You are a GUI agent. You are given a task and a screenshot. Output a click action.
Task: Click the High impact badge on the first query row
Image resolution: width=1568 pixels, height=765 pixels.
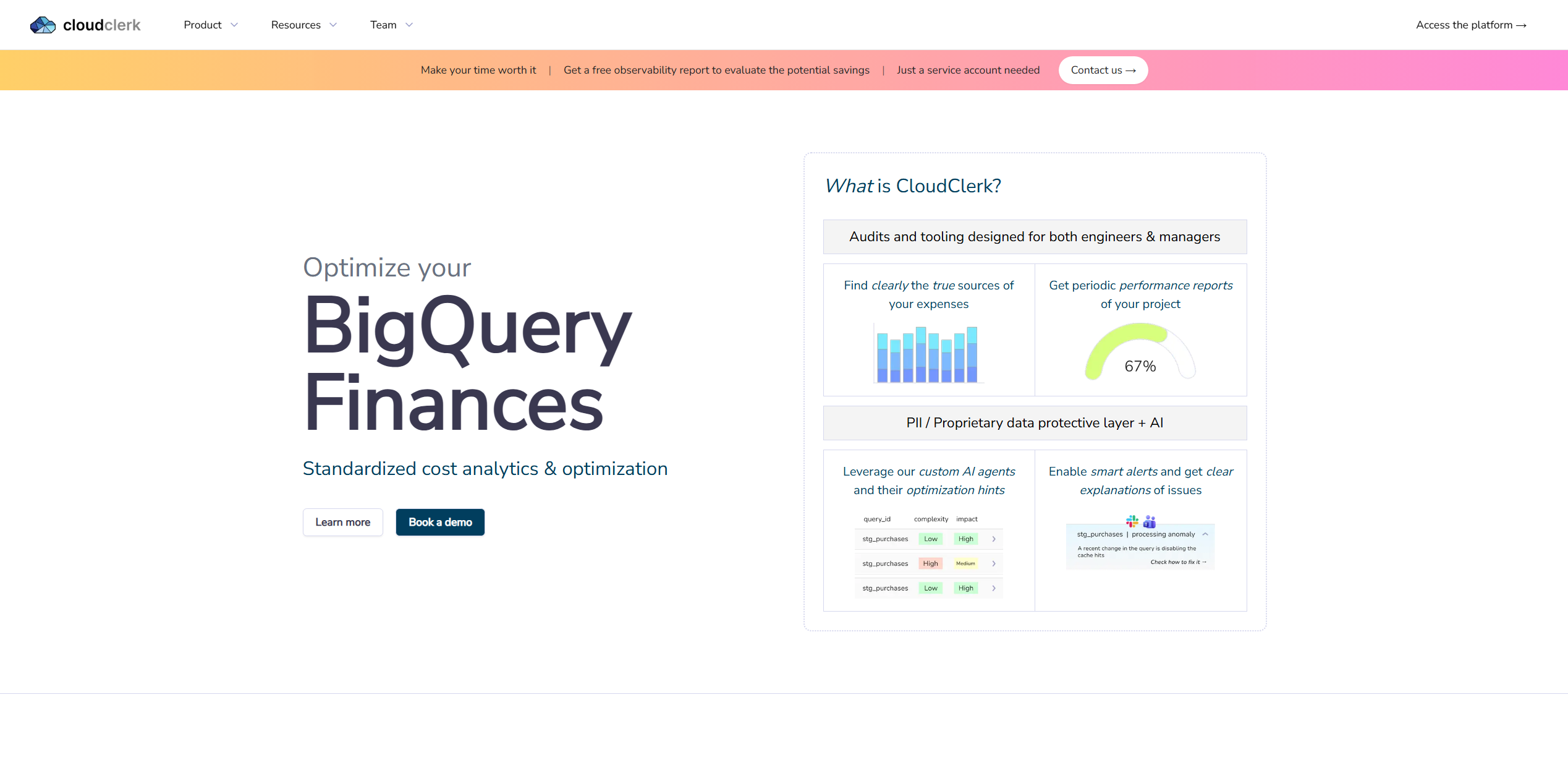[965, 539]
